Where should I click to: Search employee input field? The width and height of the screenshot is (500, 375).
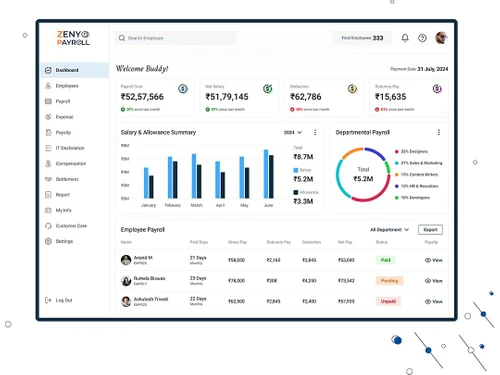176,38
